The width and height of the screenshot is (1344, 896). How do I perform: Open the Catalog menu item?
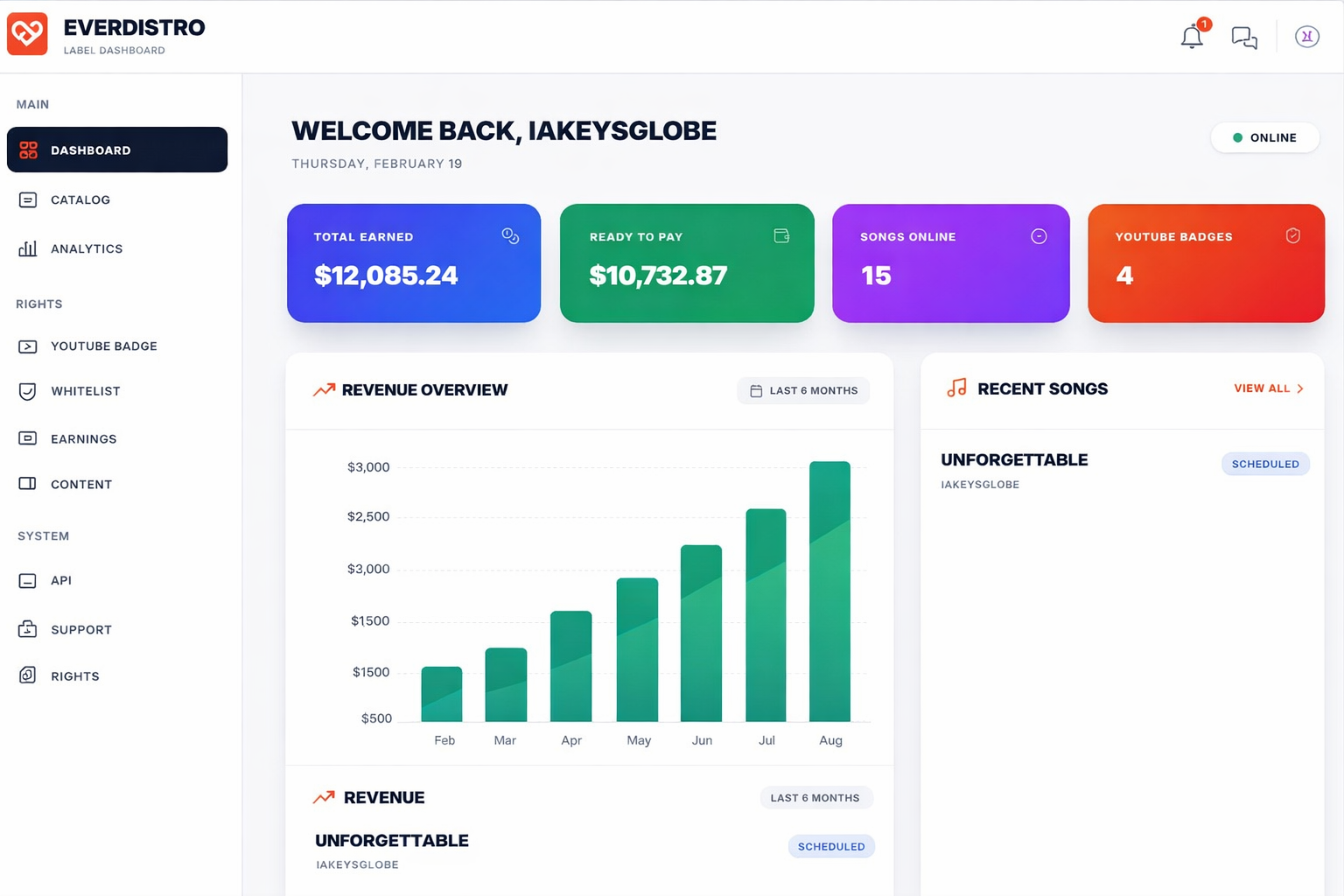click(x=80, y=199)
